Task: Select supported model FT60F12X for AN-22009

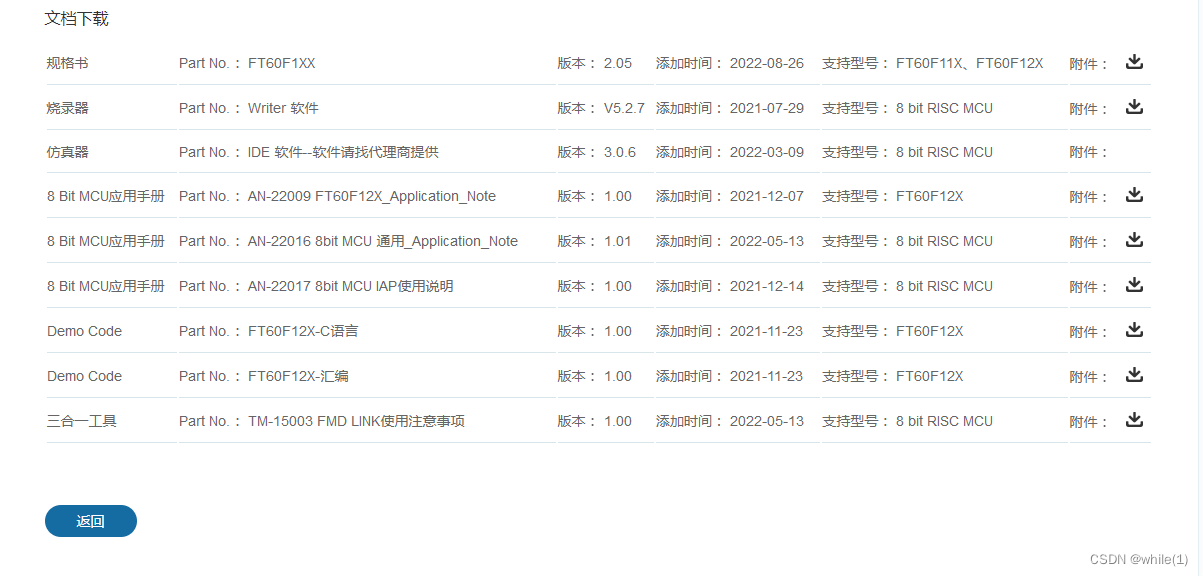Action: pos(929,196)
